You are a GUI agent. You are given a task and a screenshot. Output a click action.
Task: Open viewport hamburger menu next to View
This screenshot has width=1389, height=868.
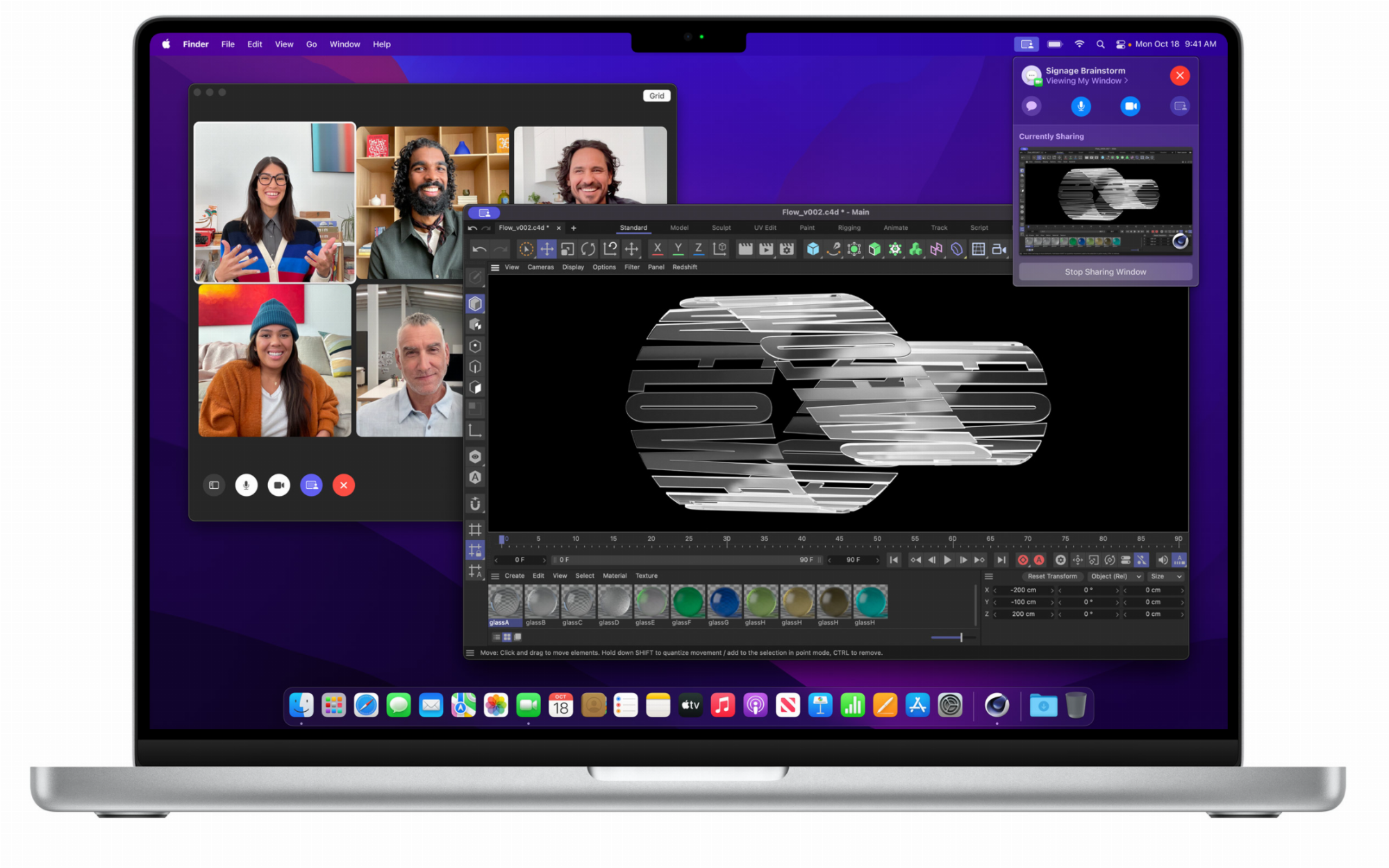495,267
